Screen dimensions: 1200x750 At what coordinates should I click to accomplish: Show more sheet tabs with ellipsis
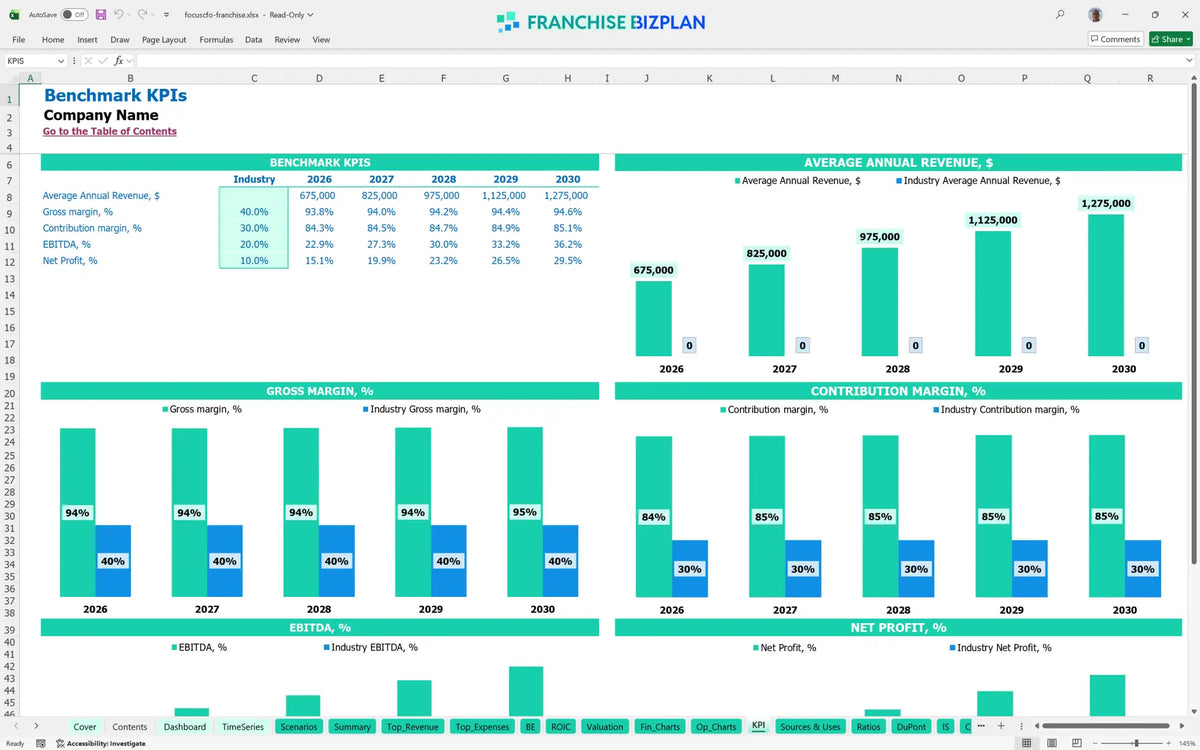click(981, 726)
